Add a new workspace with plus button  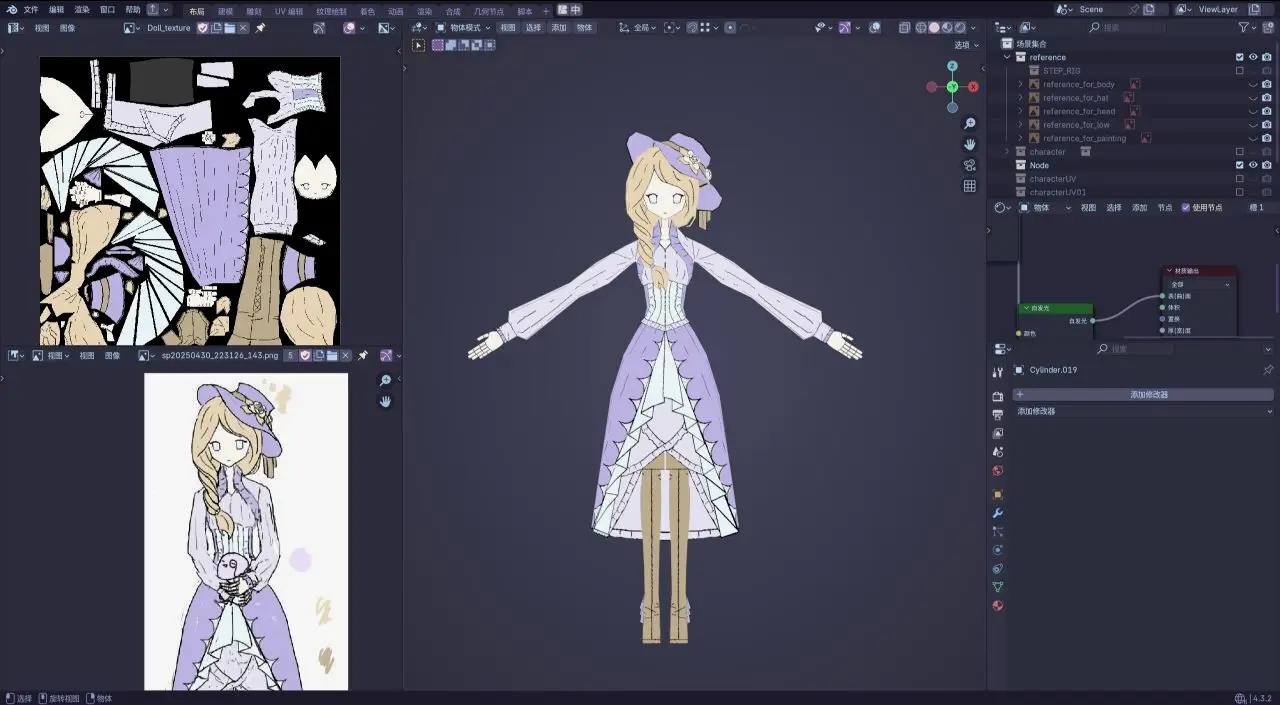(x=546, y=11)
